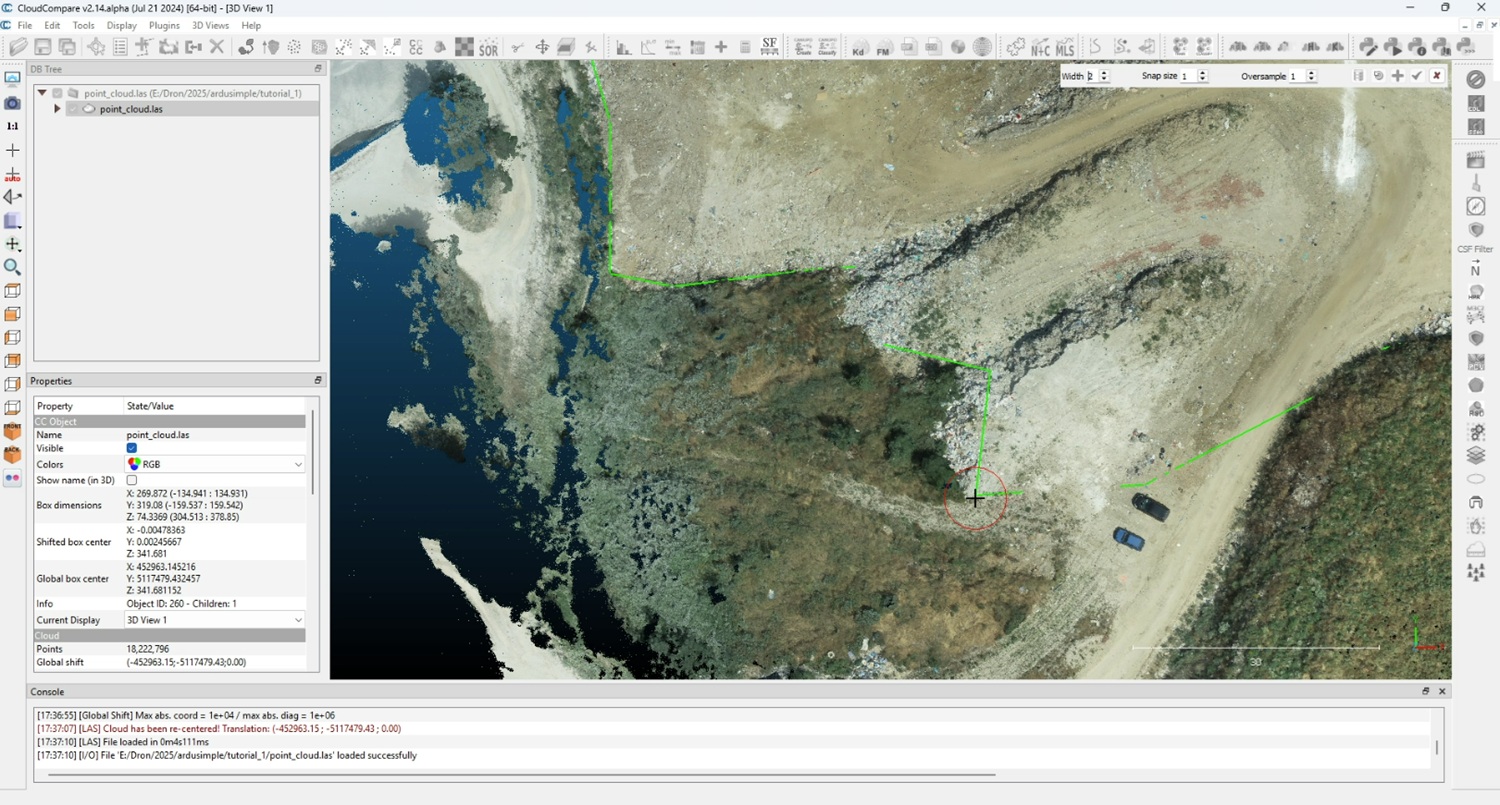Screen dimensions: 1500x805
Task: Click the MLS tool icon
Action: [x=1064, y=47]
